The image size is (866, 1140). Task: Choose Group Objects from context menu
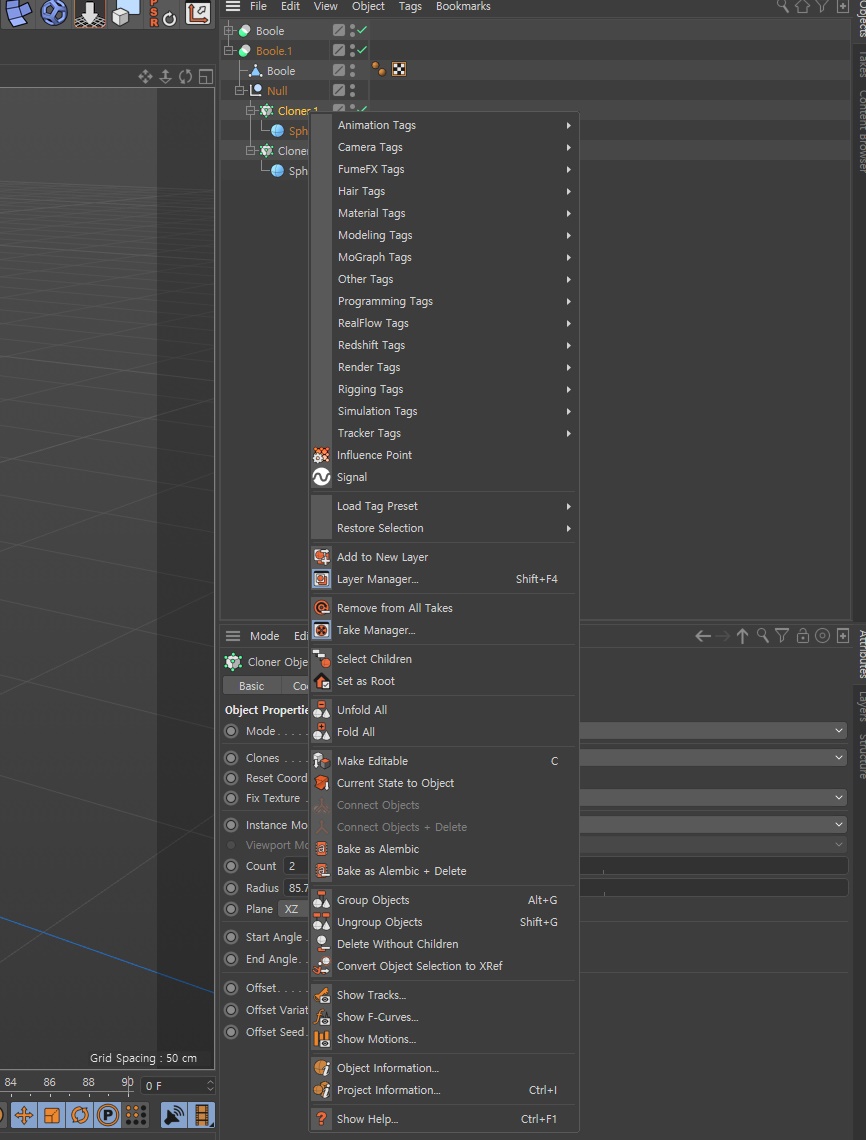[x=444, y=899]
